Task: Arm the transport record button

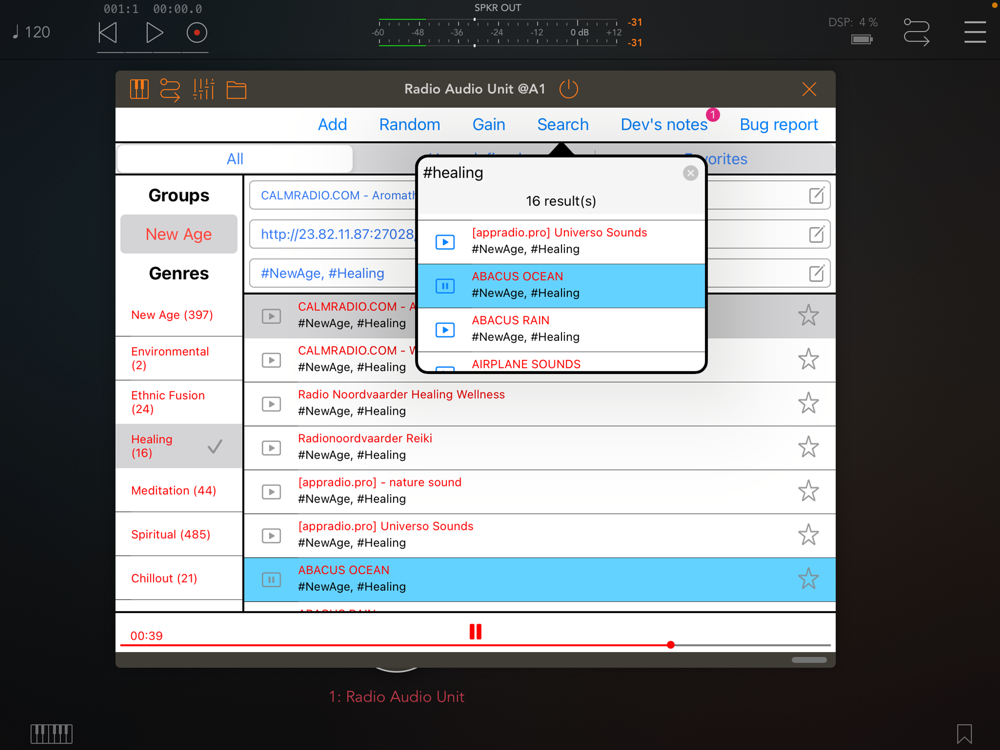Action: [x=197, y=33]
